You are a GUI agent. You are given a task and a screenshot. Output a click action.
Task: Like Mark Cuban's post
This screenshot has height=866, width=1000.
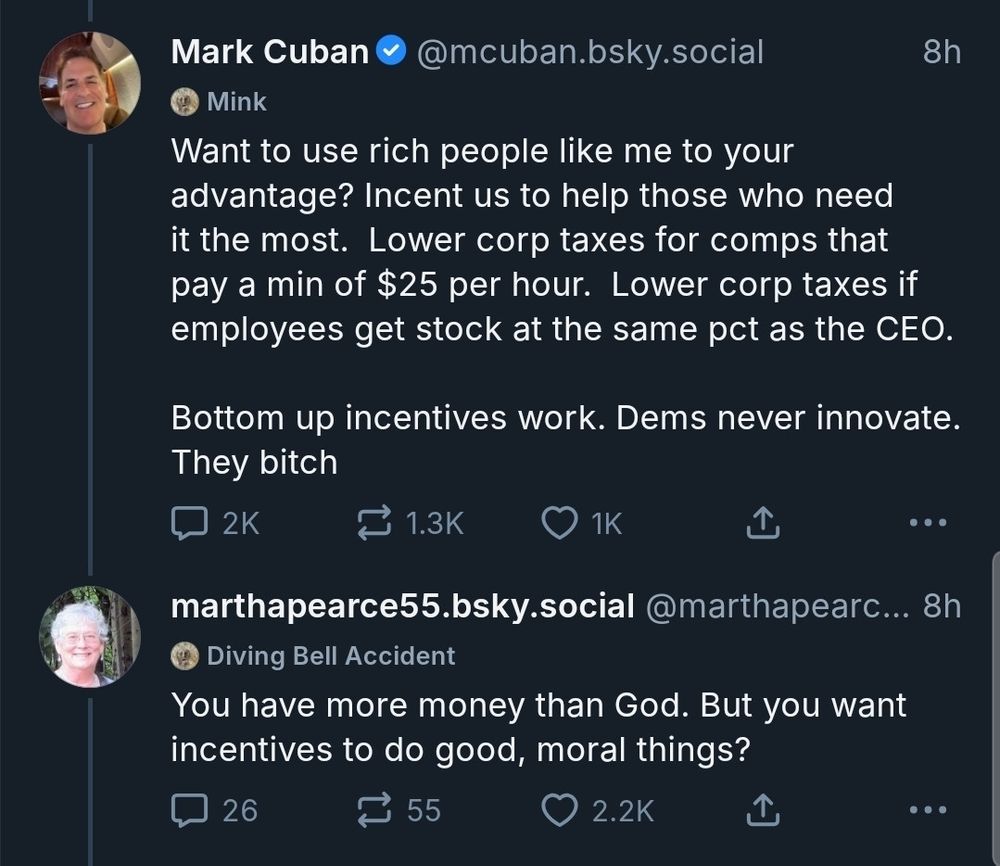tap(560, 523)
